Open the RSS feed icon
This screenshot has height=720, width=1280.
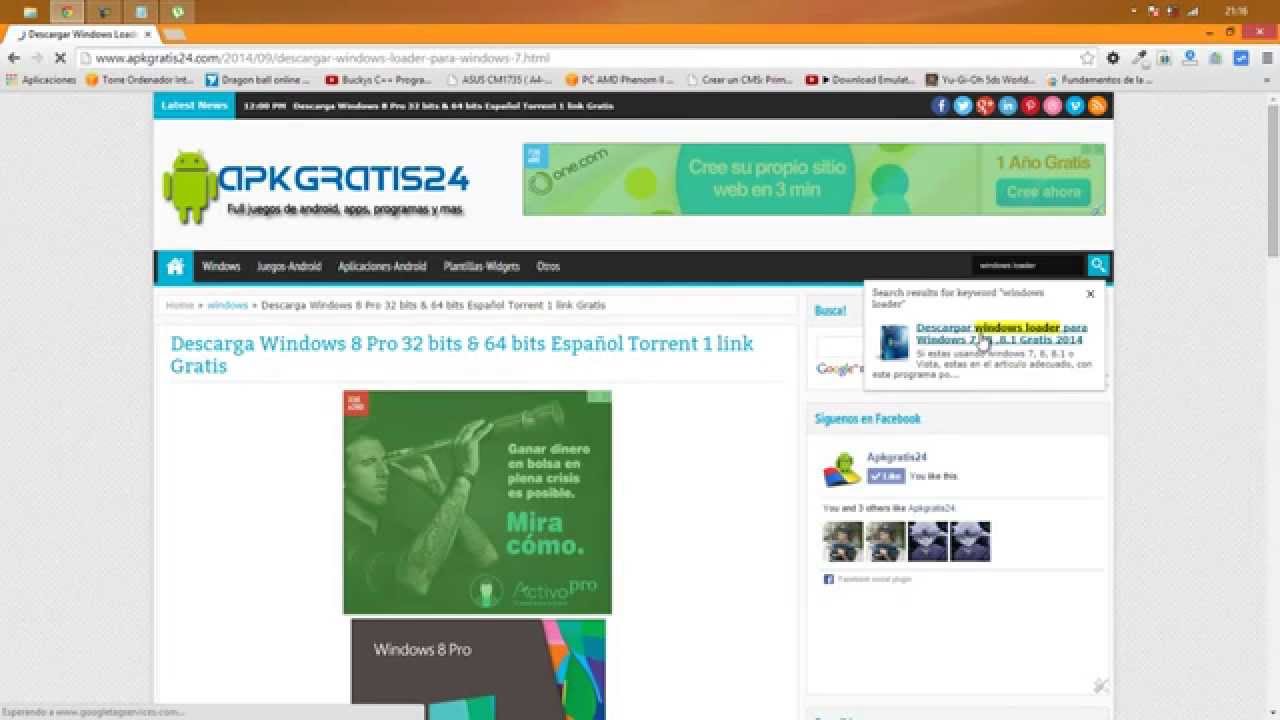click(x=1098, y=105)
